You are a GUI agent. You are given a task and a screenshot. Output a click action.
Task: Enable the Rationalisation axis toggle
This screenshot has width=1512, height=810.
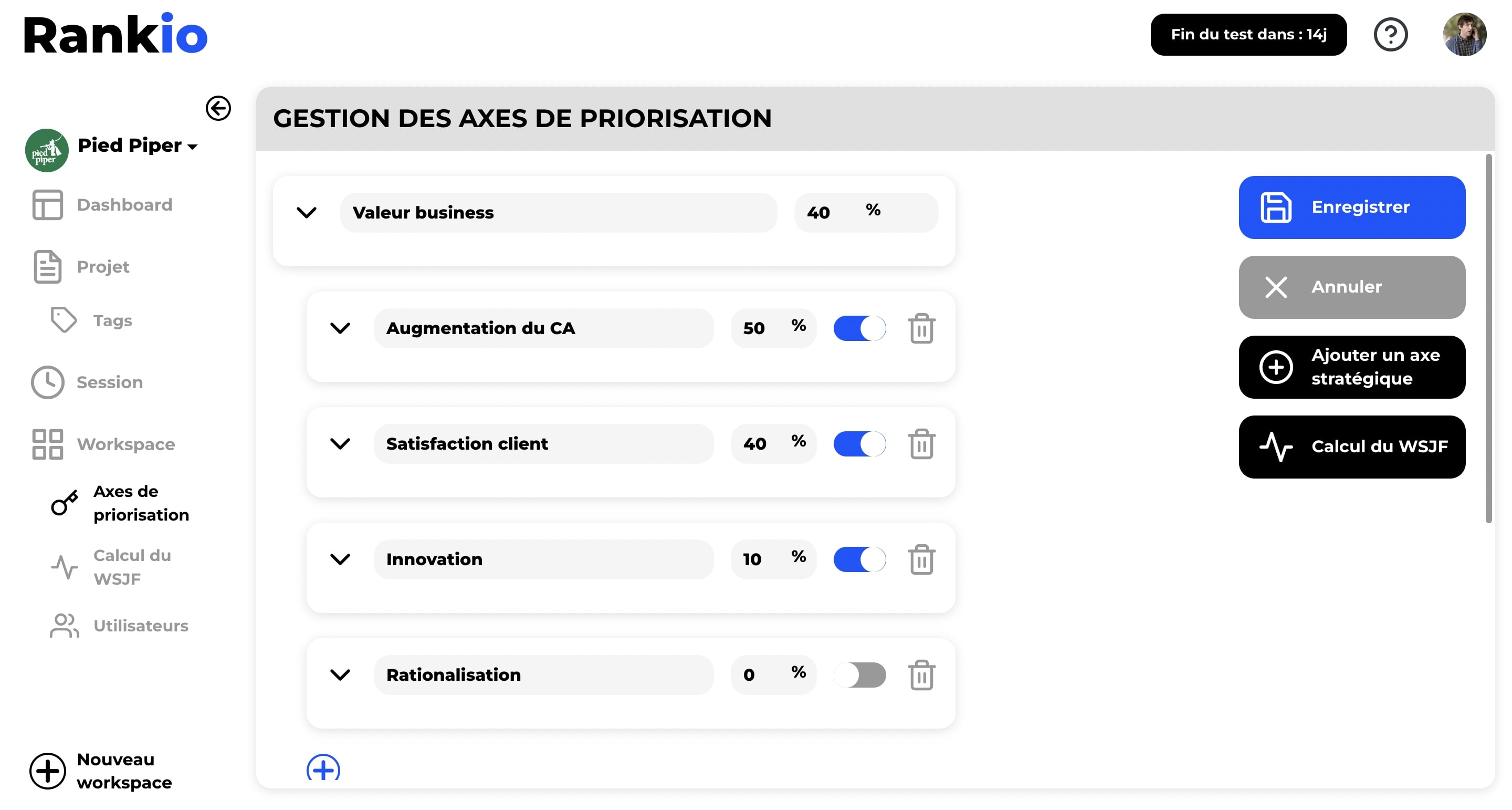click(859, 675)
